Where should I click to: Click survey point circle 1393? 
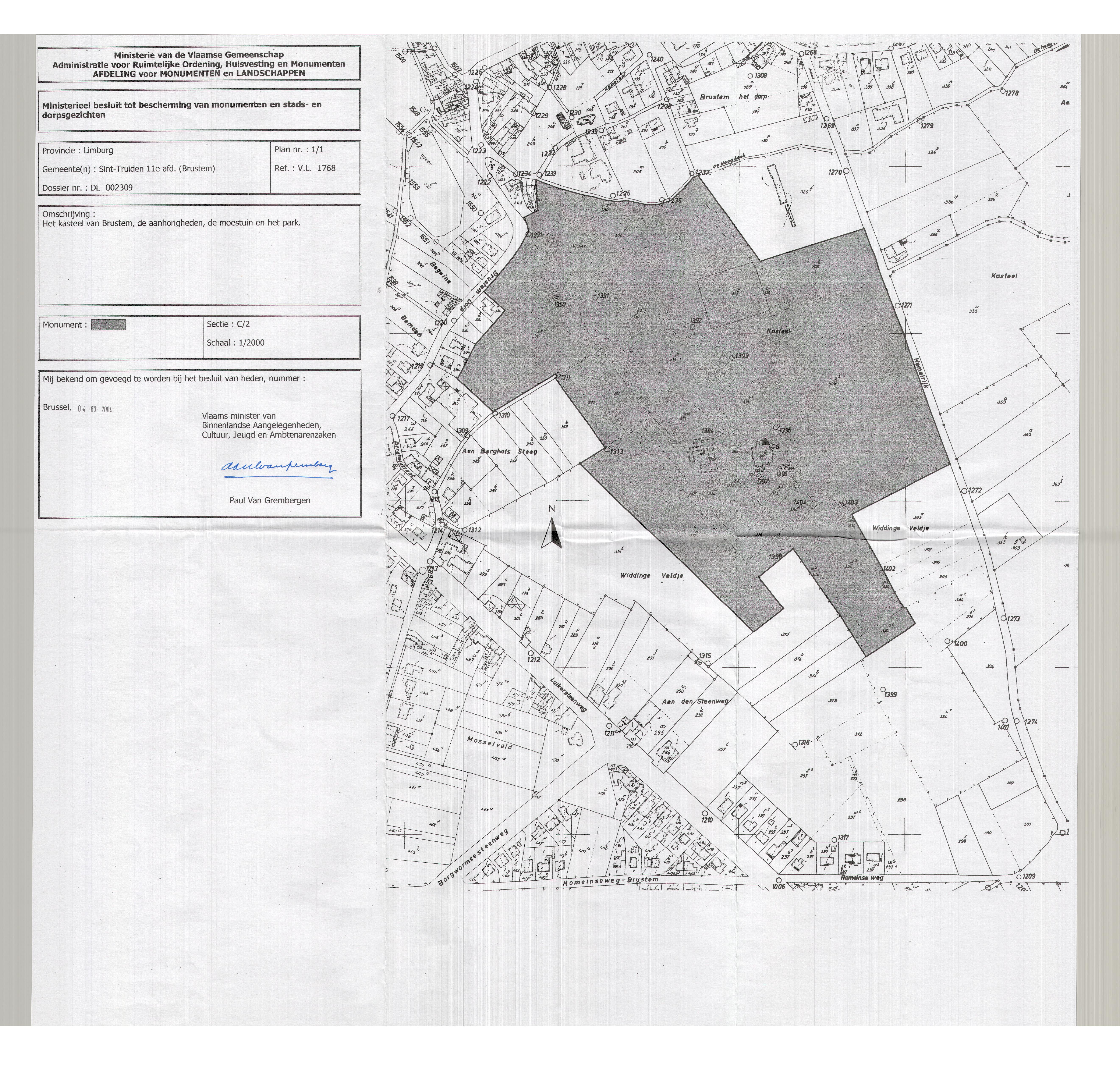click(x=732, y=358)
